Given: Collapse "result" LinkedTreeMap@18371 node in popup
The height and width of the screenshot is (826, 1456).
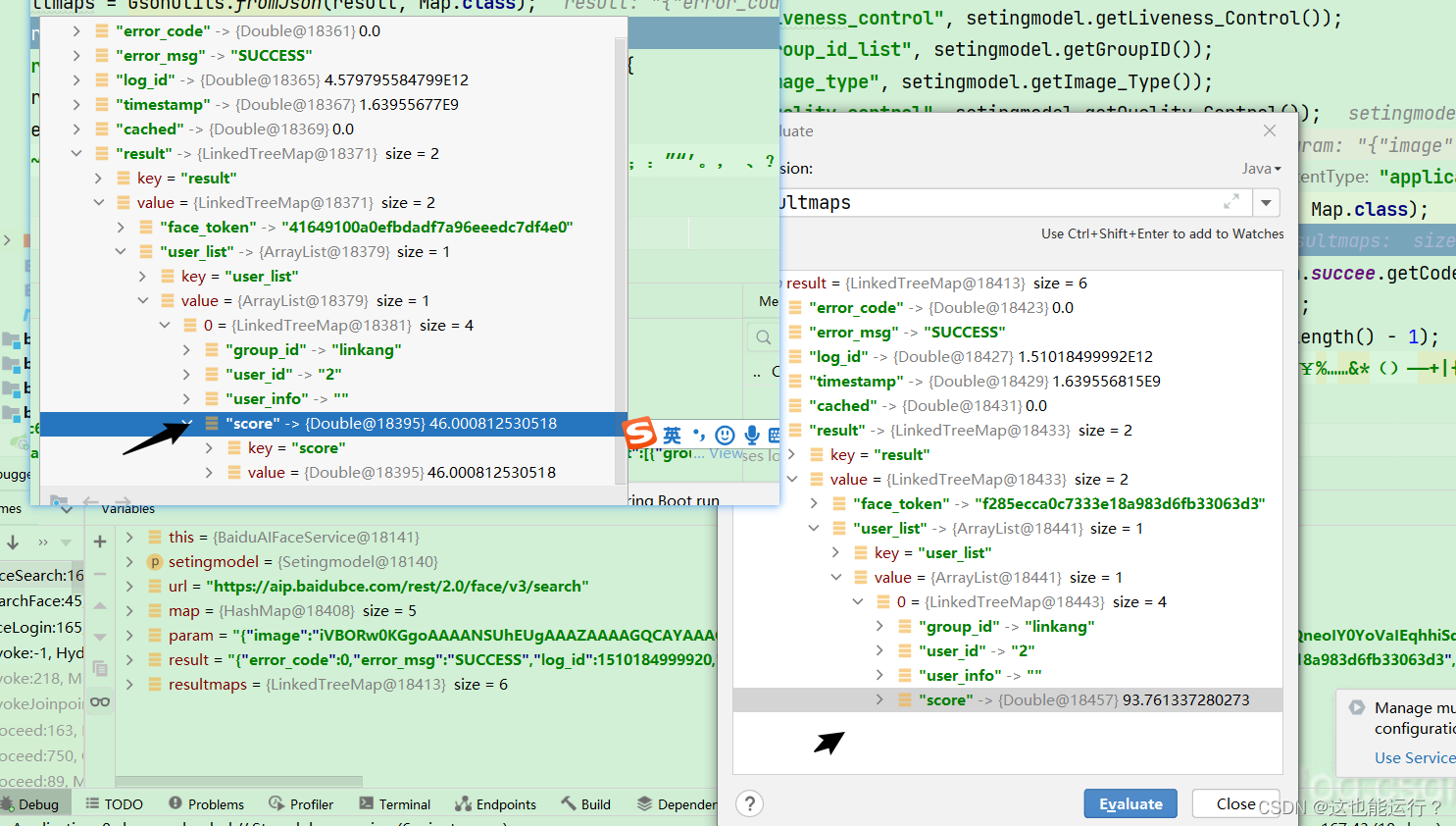Looking at the screenshot, I should click(76, 154).
